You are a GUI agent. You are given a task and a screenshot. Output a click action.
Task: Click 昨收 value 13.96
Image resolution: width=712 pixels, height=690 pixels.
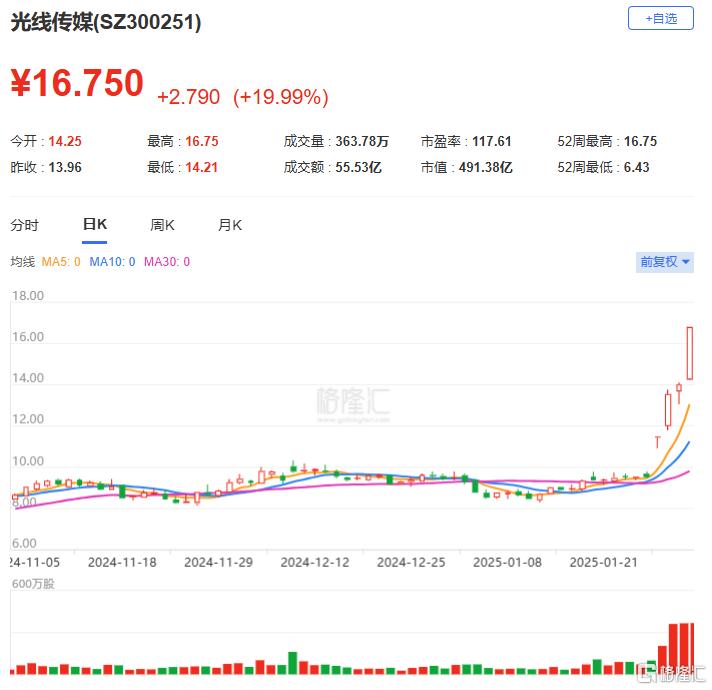[x=65, y=168]
